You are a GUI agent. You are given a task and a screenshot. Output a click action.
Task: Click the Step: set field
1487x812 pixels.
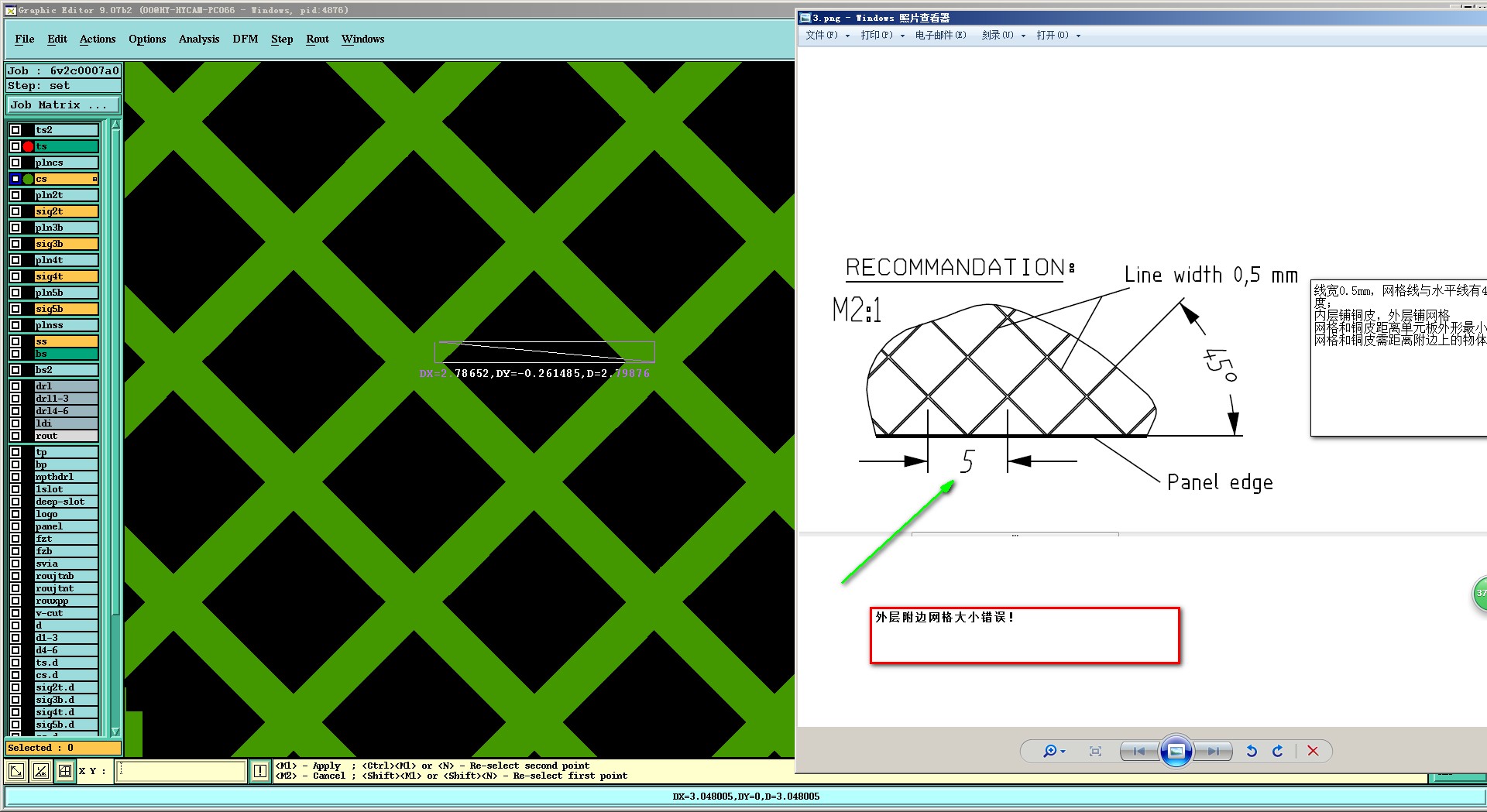point(64,86)
